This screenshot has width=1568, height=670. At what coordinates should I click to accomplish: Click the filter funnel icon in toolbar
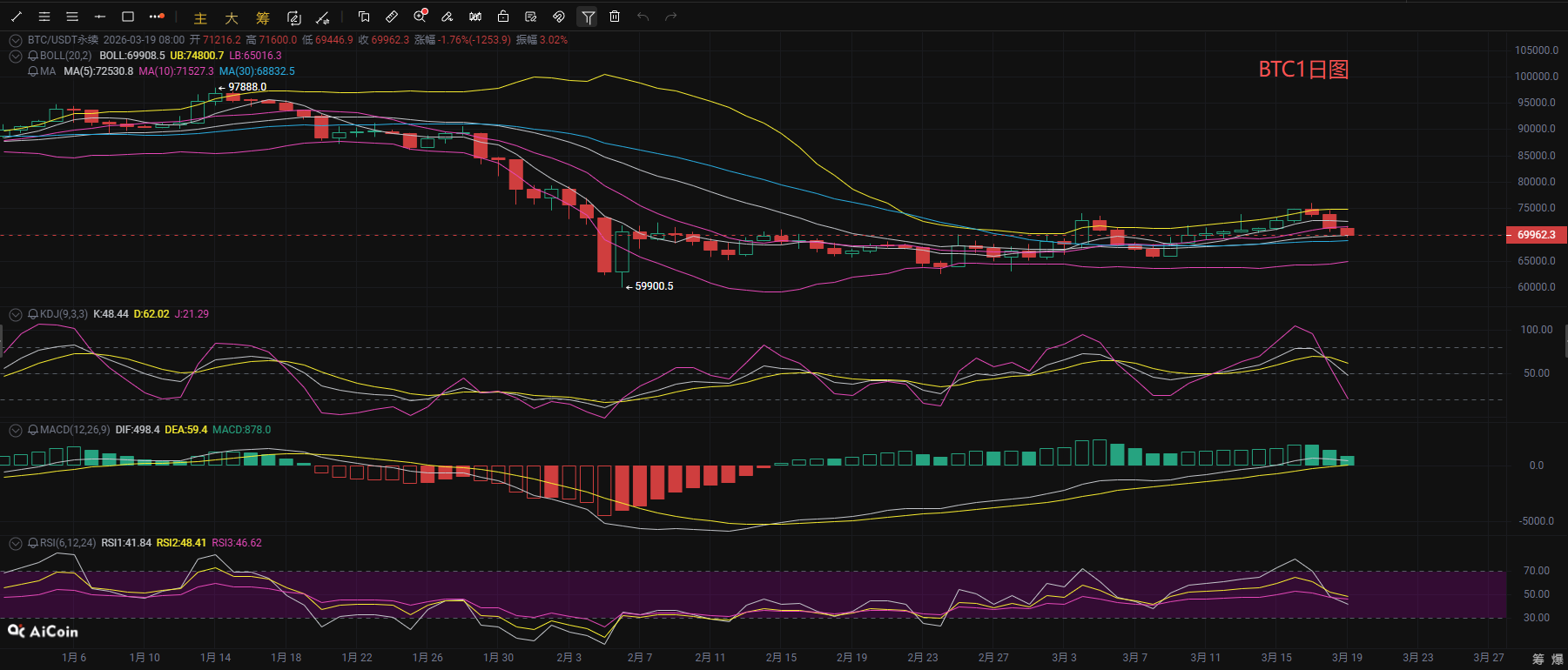pyautogui.click(x=588, y=17)
